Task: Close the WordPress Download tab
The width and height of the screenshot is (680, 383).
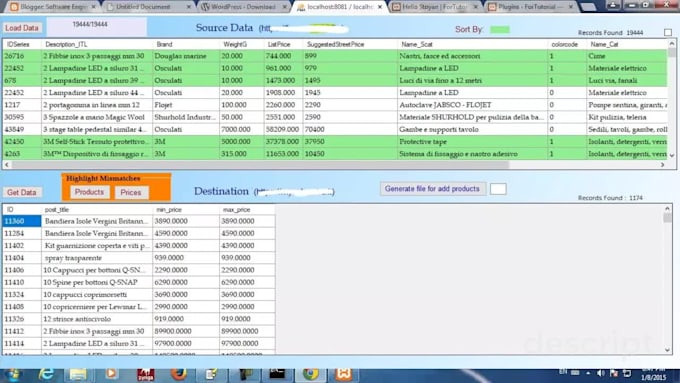Action: (x=284, y=7)
